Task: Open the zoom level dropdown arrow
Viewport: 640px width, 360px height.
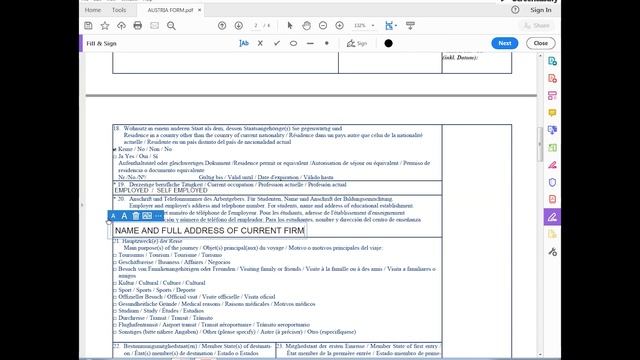Action: coord(373,26)
